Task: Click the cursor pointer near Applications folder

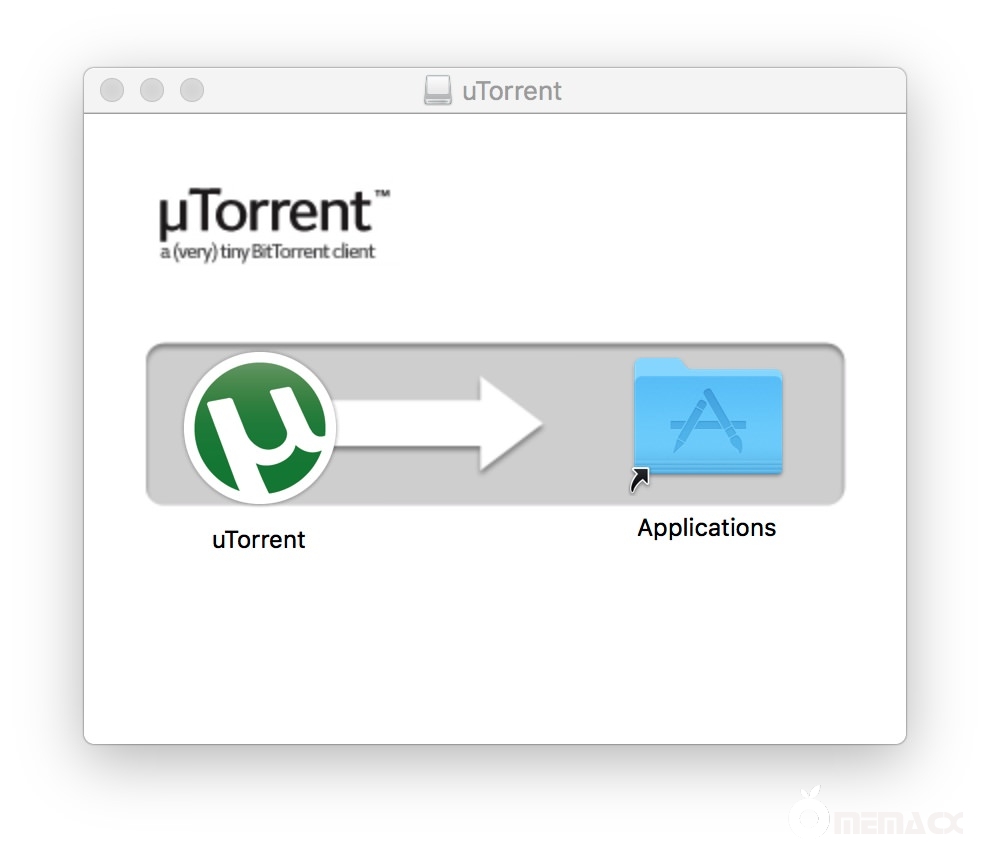Action: (x=639, y=480)
